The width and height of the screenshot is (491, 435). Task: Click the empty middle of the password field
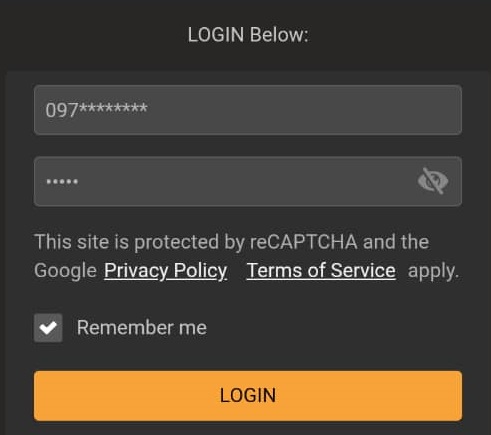point(247,181)
